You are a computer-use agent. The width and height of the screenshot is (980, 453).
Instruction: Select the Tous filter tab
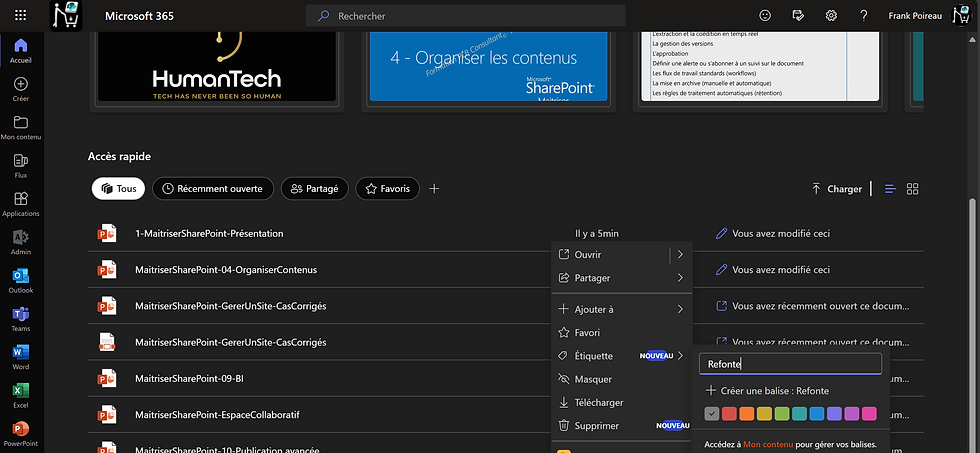coord(118,189)
